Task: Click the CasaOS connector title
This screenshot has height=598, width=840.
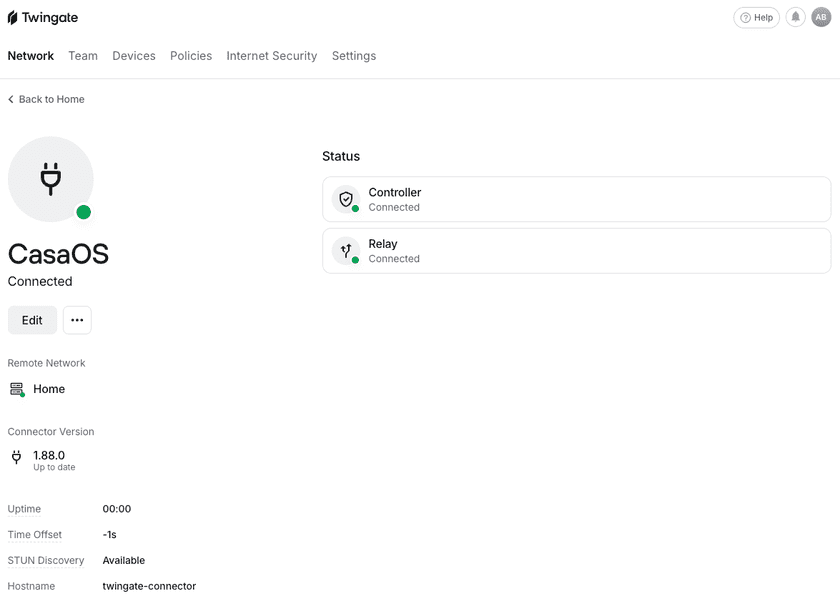Action: [x=58, y=254]
